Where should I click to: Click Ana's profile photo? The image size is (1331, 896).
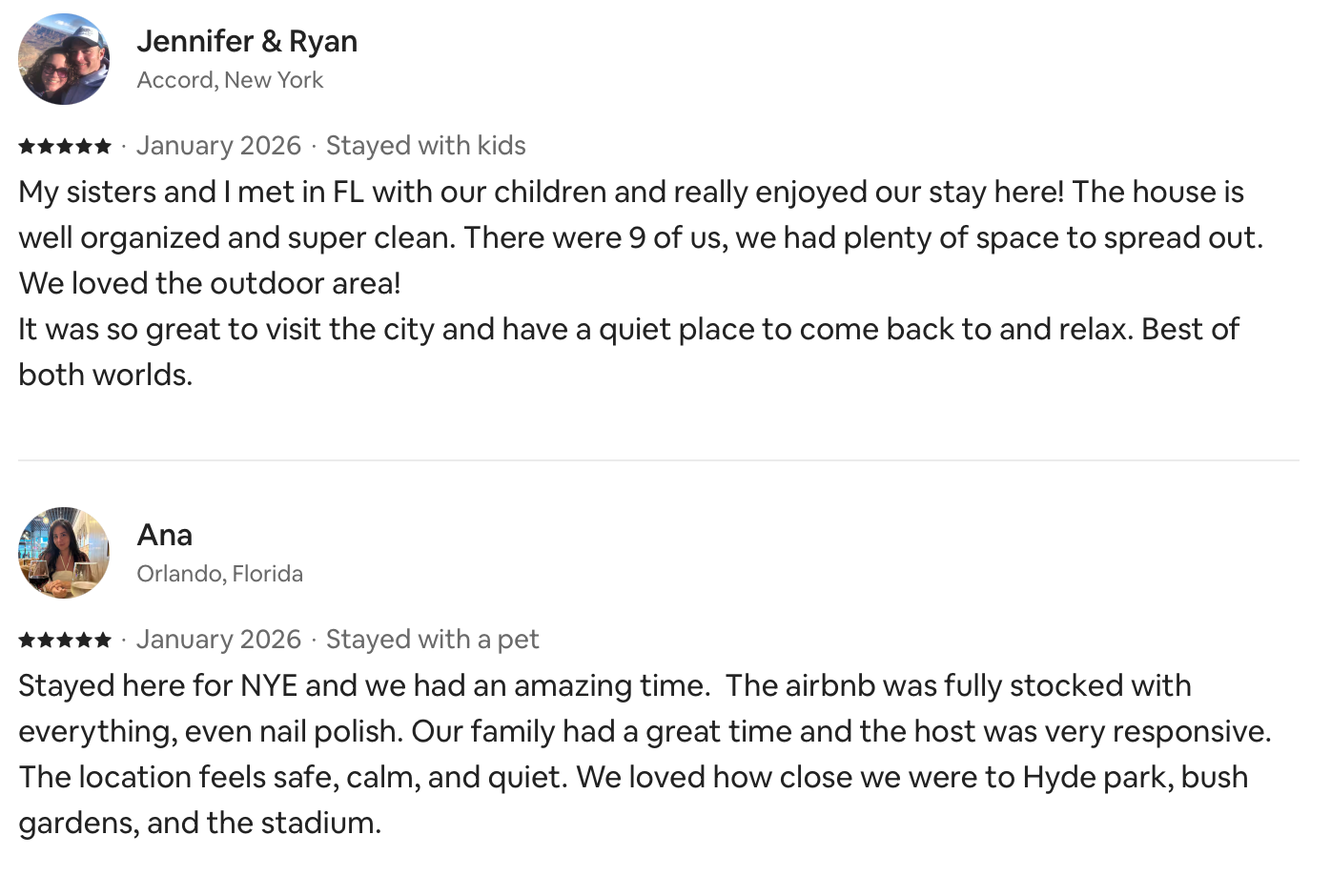click(64, 553)
